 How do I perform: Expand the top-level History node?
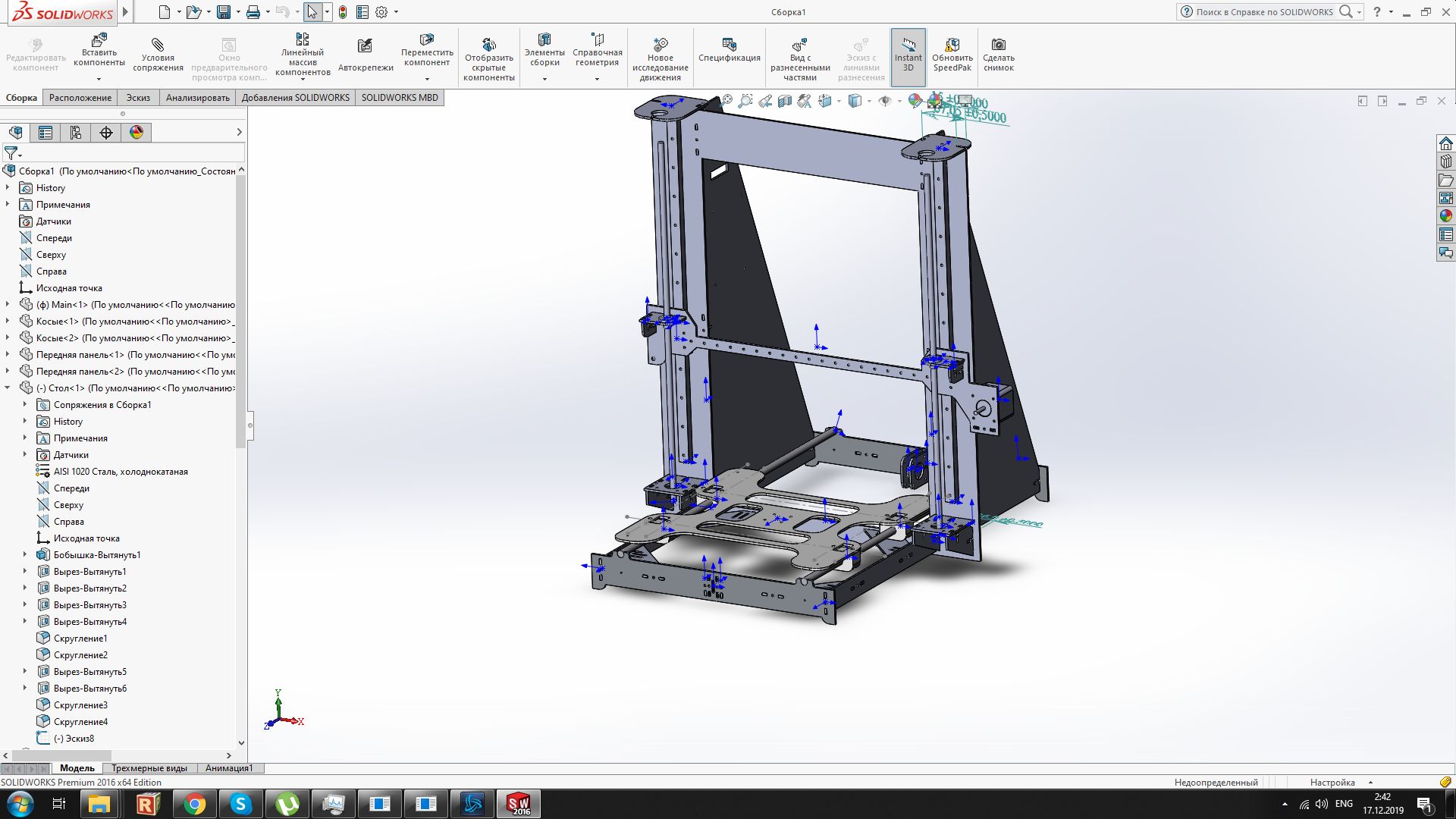(x=8, y=187)
